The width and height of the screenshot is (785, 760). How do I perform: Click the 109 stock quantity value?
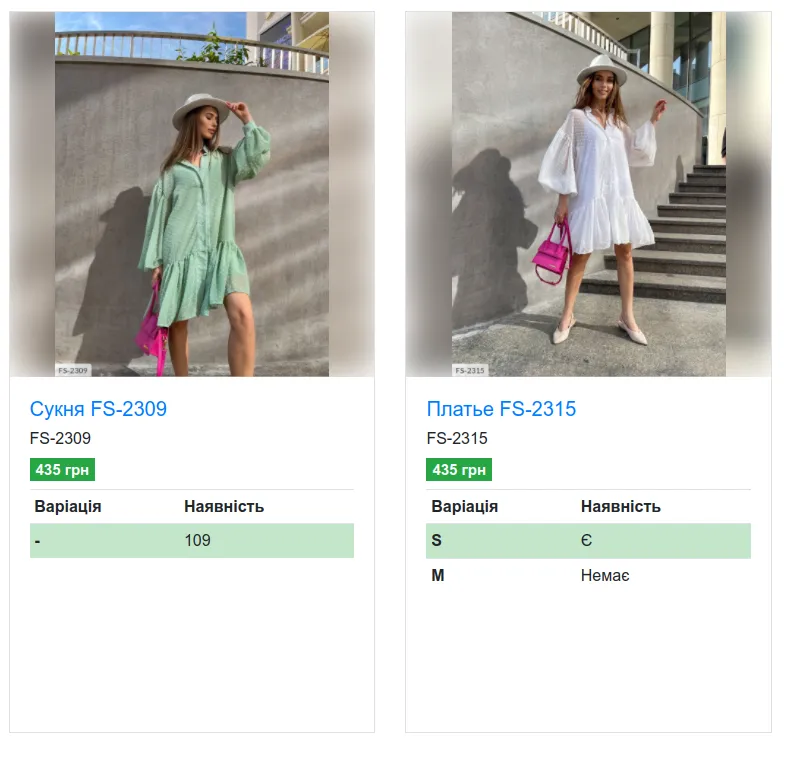tap(197, 541)
